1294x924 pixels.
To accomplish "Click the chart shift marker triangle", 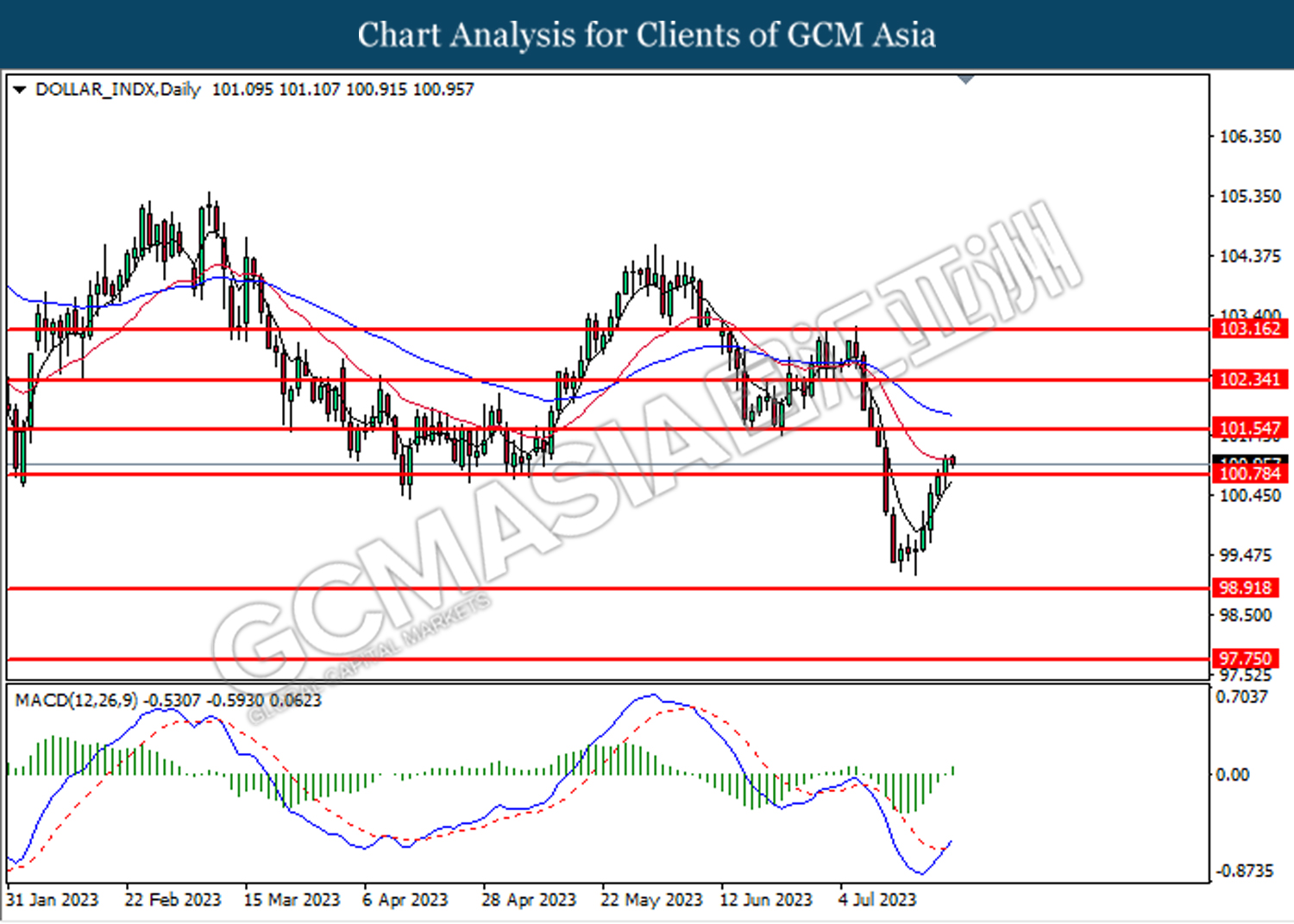I will point(966,79).
